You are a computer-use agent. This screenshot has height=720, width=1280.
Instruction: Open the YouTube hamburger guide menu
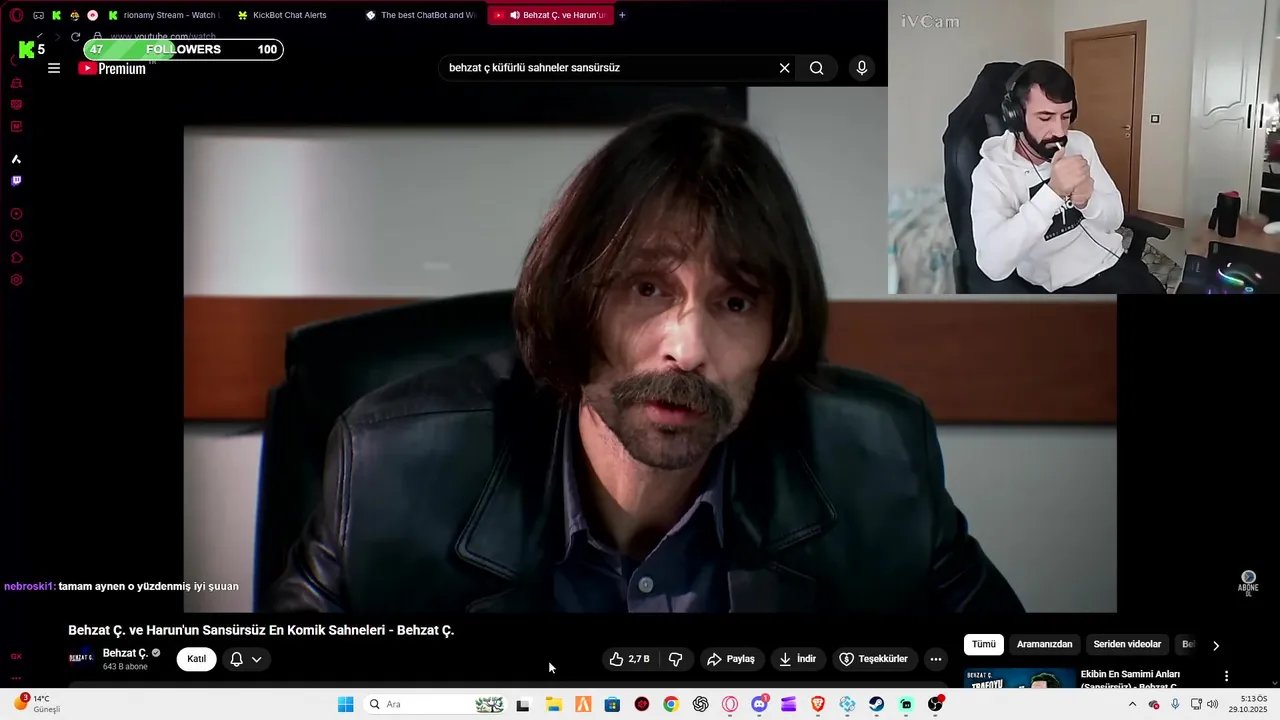(x=54, y=68)
